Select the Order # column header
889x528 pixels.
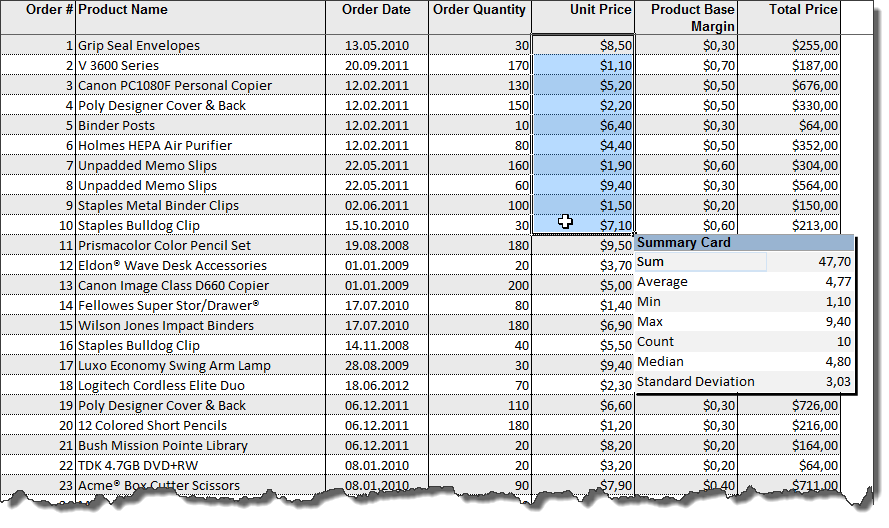tap(38, 17)
